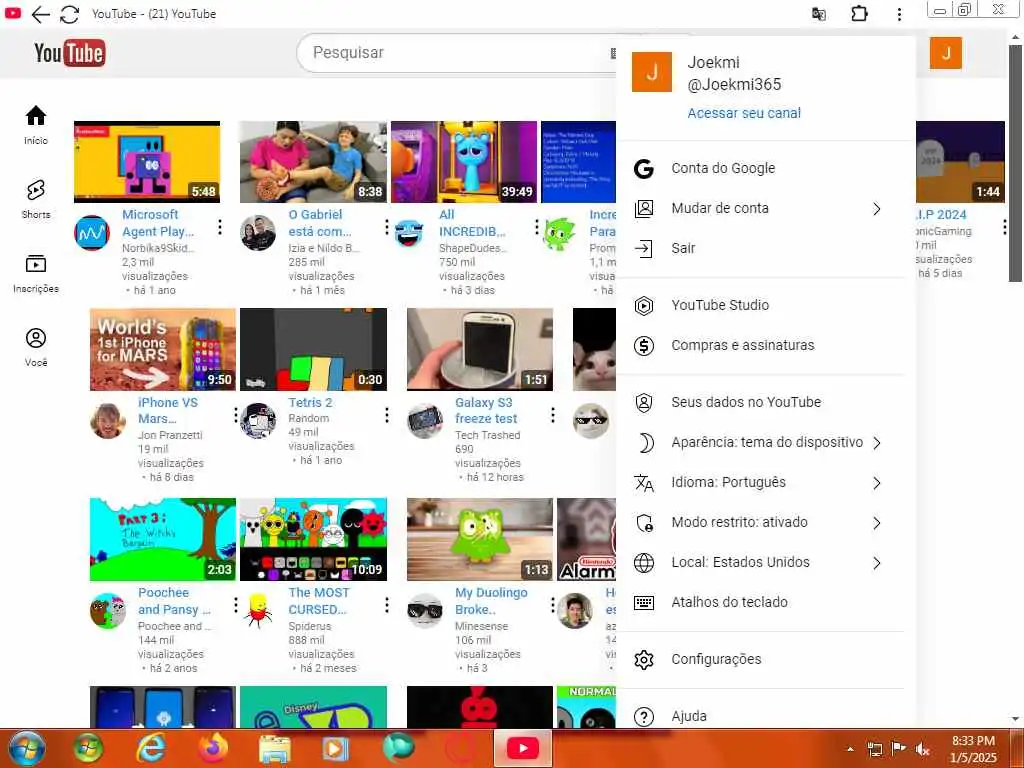Viewport: 1024px width, 768px height.
Task: Click the Pesquisar search field
Action: (457, 53)
